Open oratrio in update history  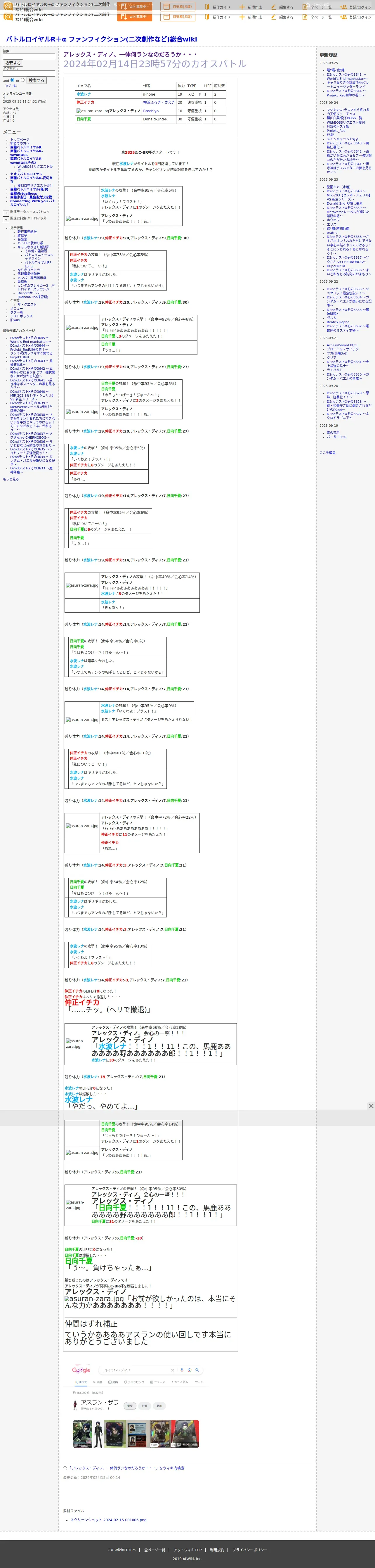pos(332,233)
